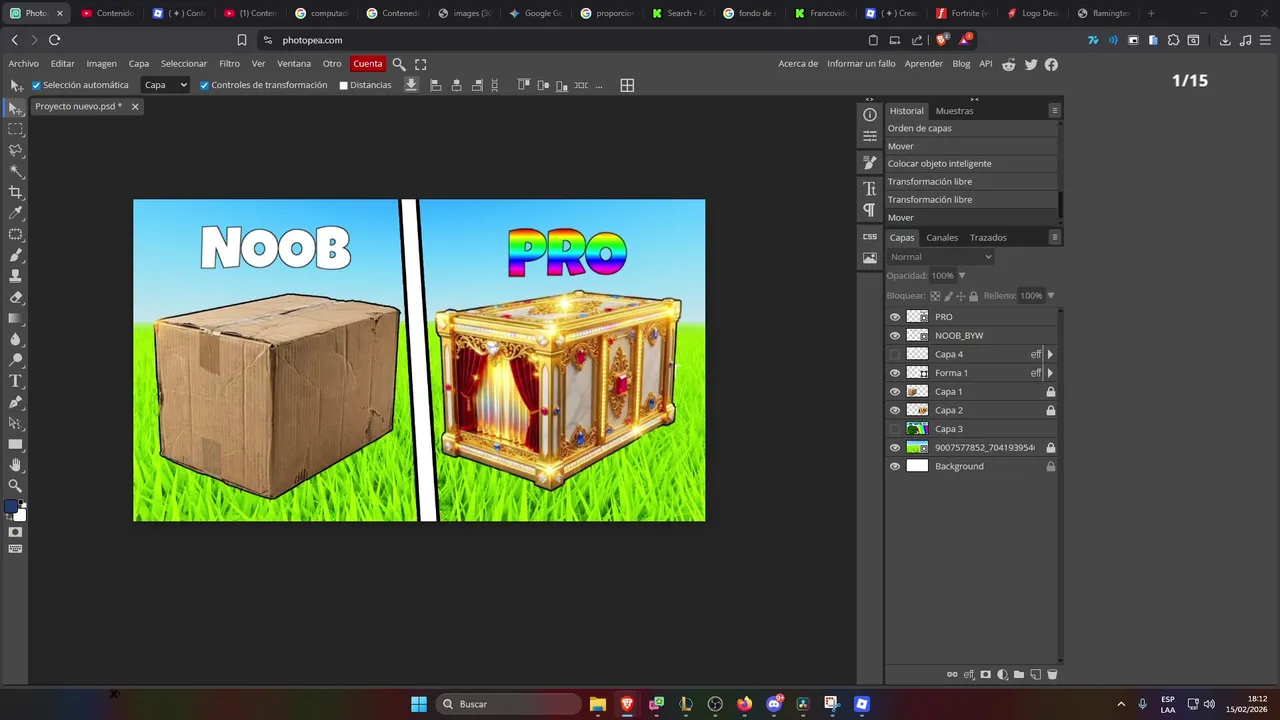1280x720 pixels.
Task: Hide the NOOB_BYW layer
Action: coord(895,336)
